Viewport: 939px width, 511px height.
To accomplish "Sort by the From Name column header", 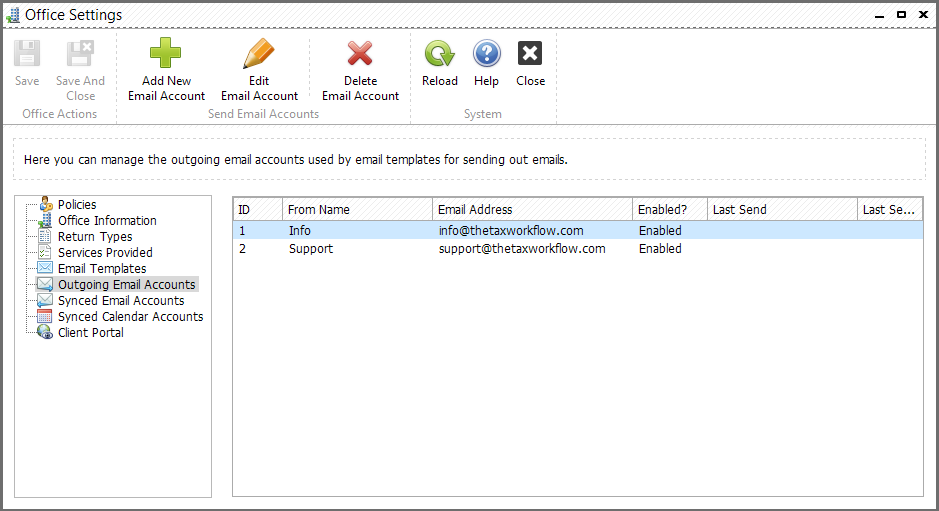I will point(357,209).
